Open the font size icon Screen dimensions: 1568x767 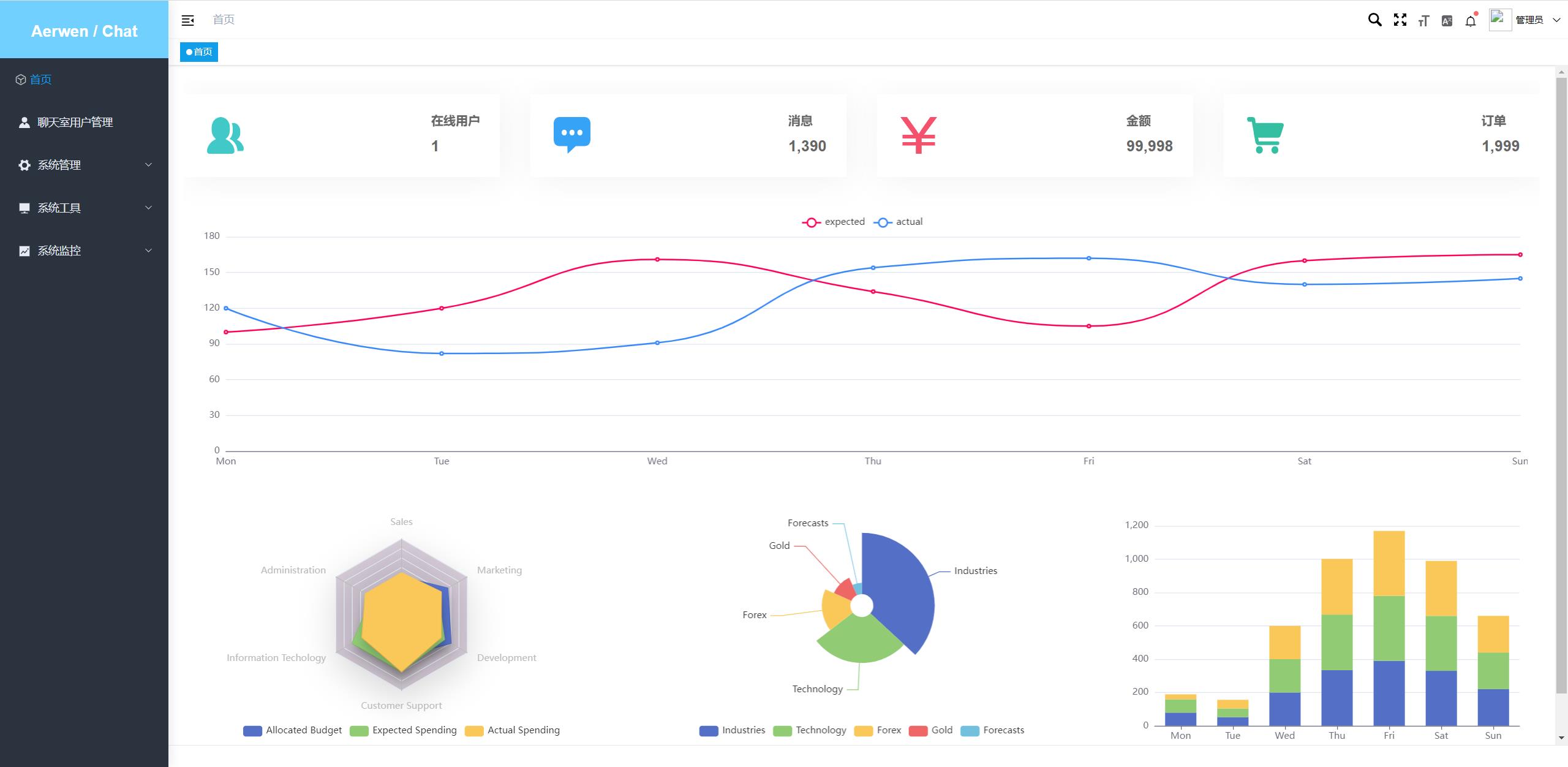tap(1423, 21)
